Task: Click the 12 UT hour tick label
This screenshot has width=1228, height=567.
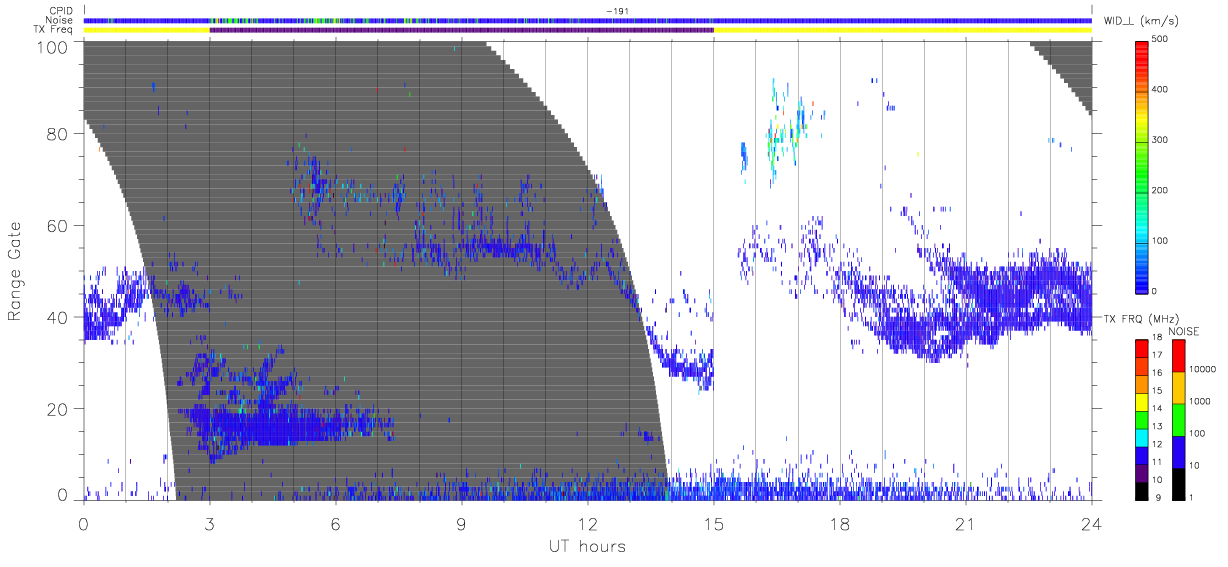Action: pyautogui.click(x=587, y=523)
